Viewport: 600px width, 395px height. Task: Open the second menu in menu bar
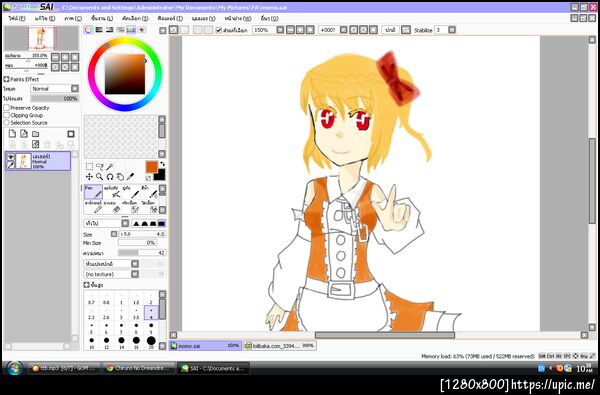point(45,18)
